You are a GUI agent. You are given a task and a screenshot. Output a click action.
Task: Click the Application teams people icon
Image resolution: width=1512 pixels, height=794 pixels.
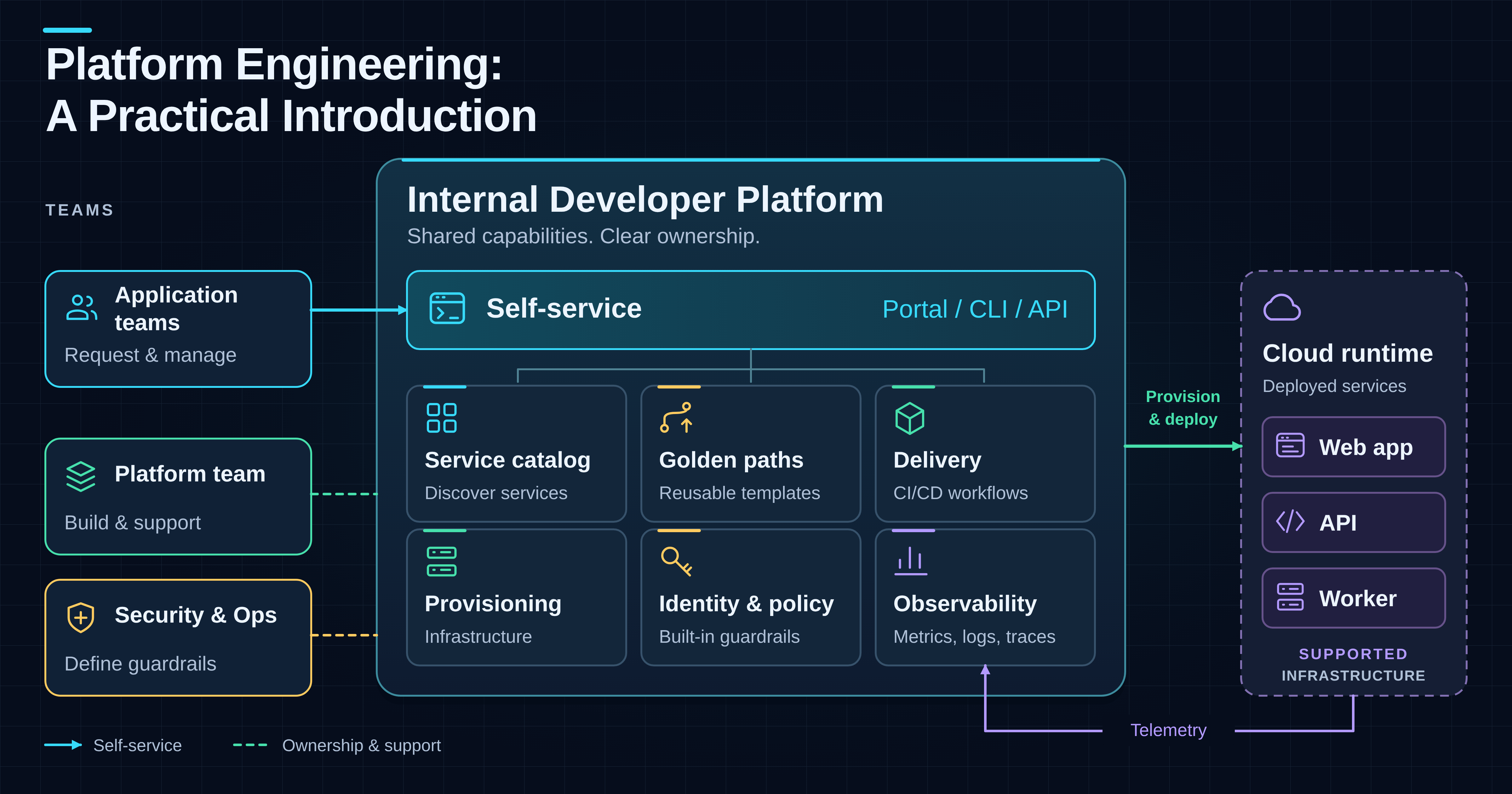tap(82, 308)
